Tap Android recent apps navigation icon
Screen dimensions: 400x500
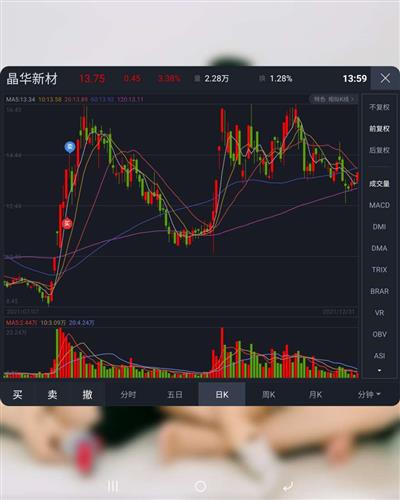point(113,486)
